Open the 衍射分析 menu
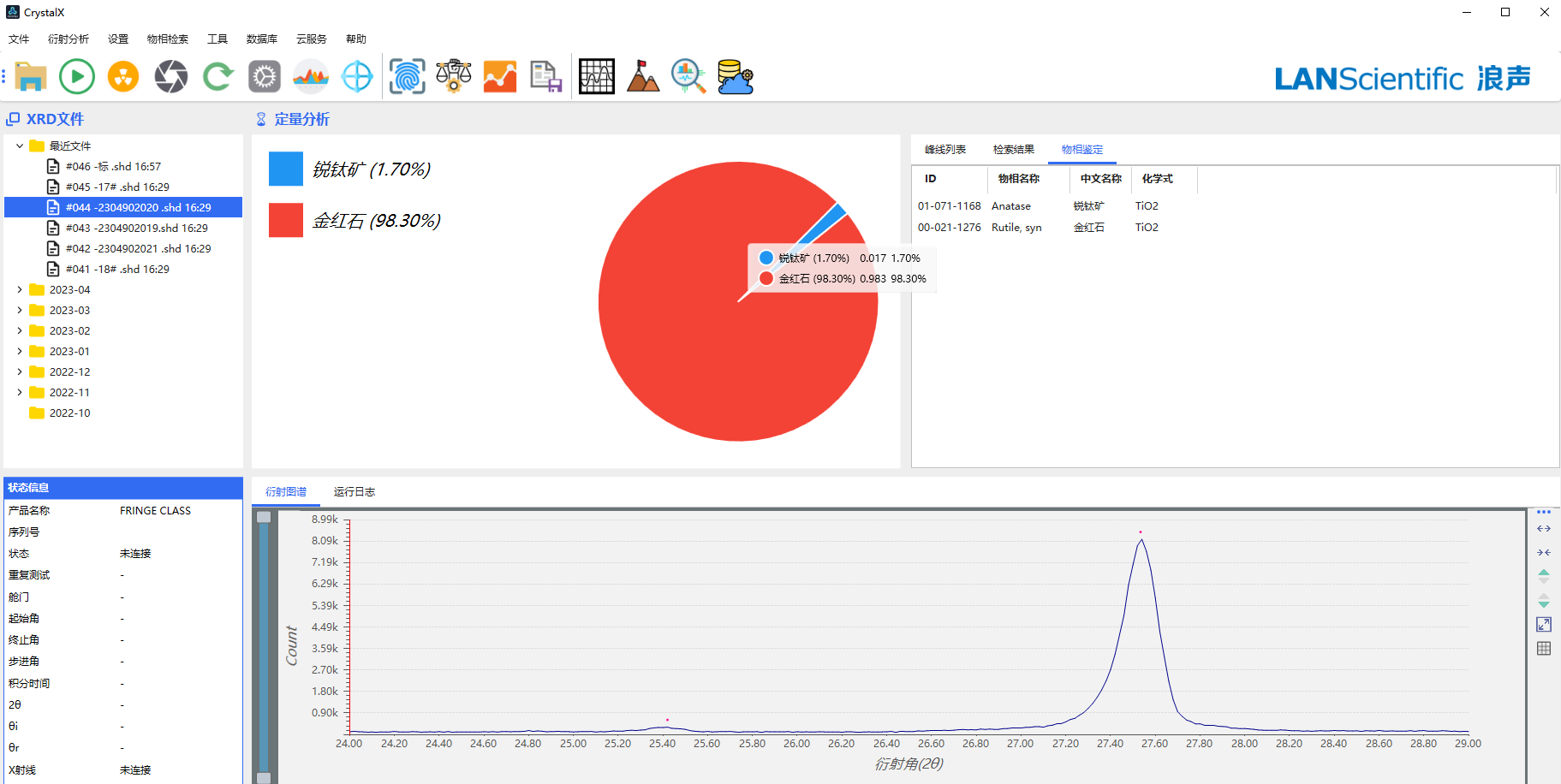 [x=69, y=39]
